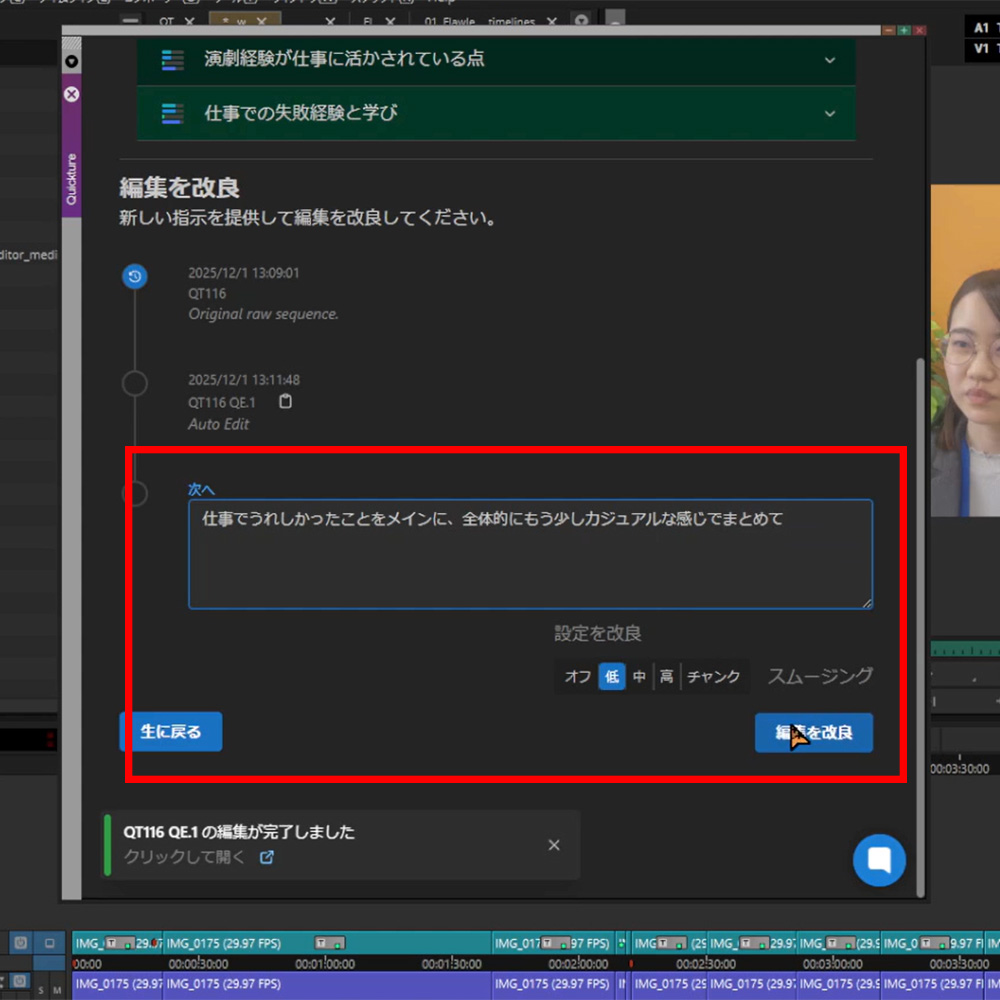Open the chat support bubble
The width and height of the screenshot is (1000, 1000).
(878, 860)
